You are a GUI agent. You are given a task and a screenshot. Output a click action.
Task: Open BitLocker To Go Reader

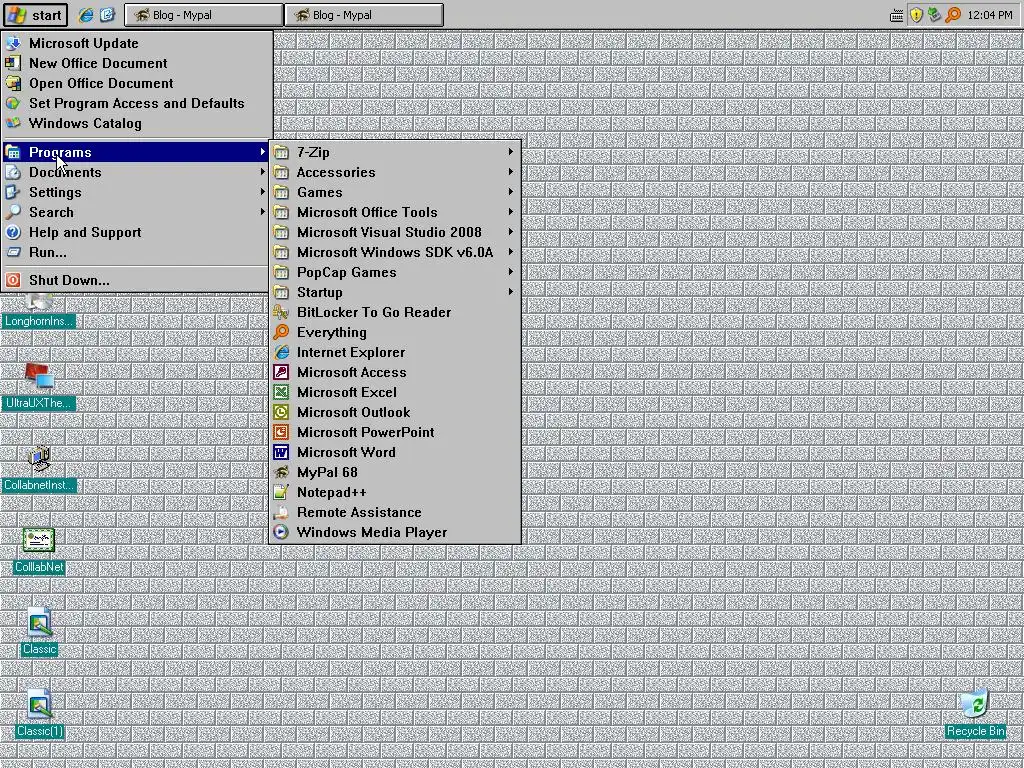tap(394, 312)
